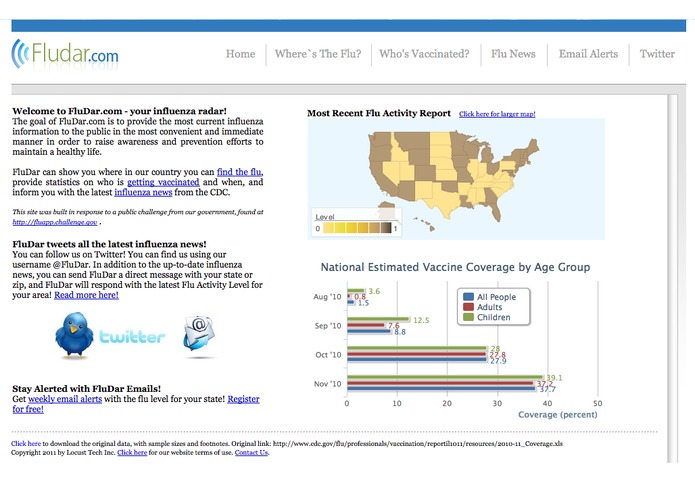
Task: Click the 'Most Recent Flu Activity Report' heading
Action: click(379, 113)
